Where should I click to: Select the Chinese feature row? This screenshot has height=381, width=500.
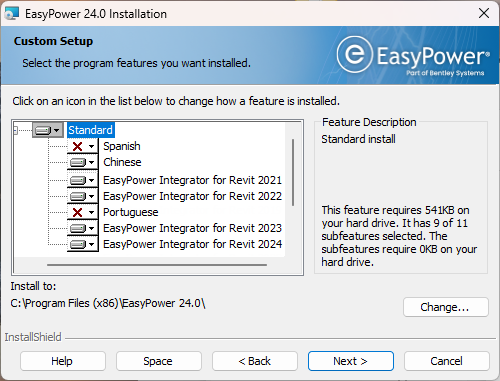pyautogui.click(x=122, y=162)
